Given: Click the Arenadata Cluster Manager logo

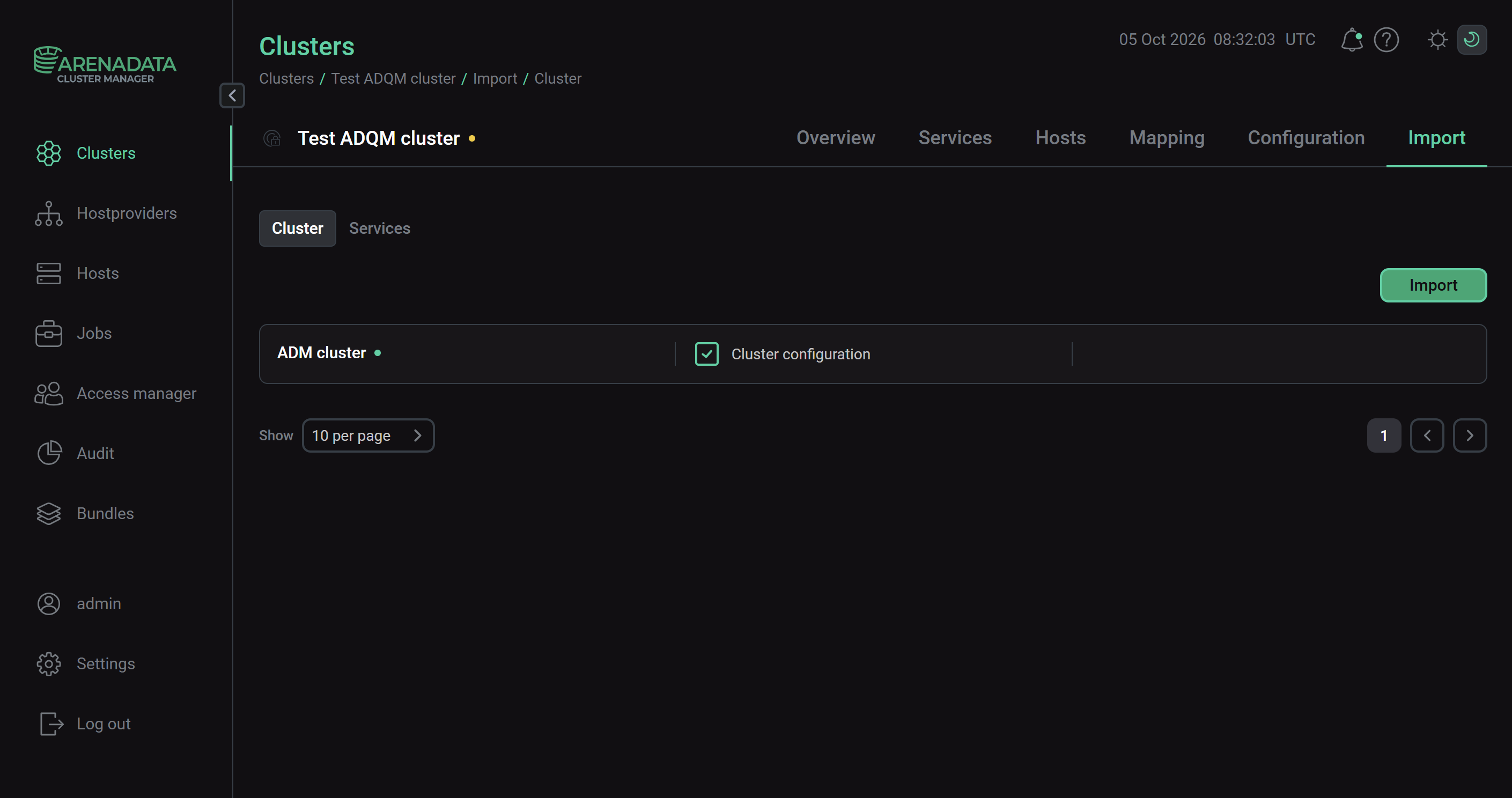Looking at the screenshot, I should point(105,64).
